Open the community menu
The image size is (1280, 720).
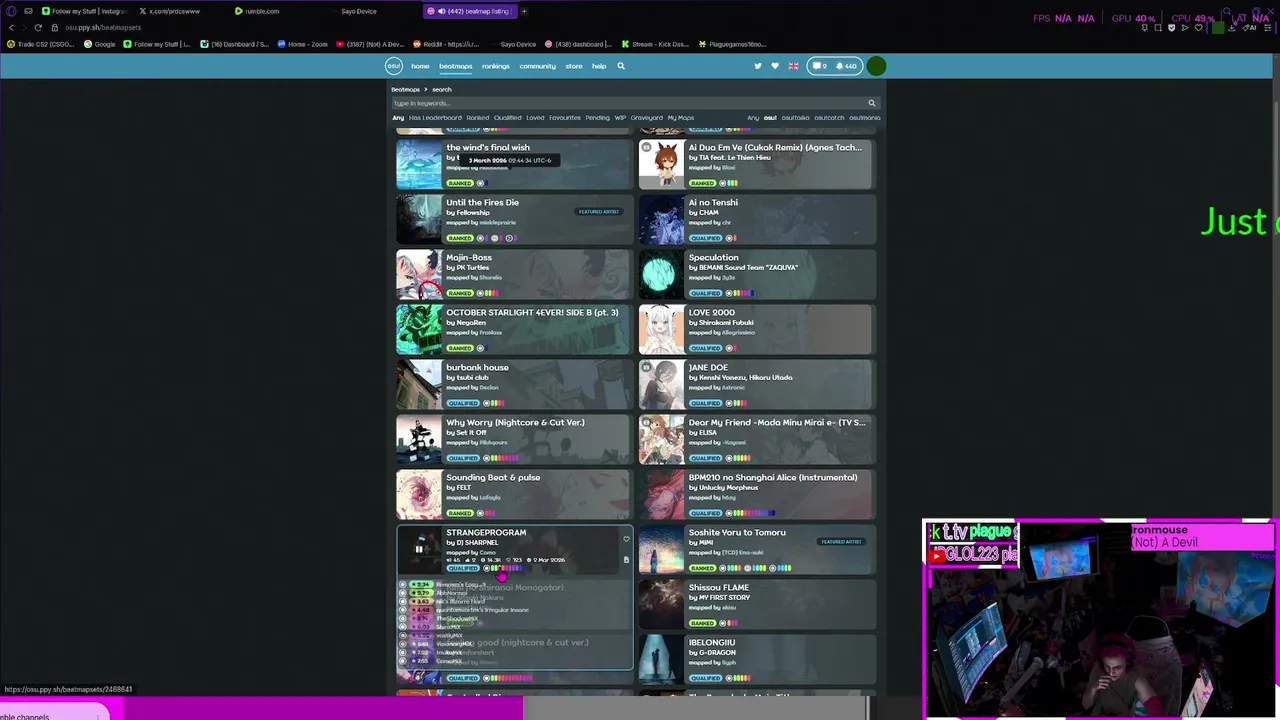pos(537,66)
